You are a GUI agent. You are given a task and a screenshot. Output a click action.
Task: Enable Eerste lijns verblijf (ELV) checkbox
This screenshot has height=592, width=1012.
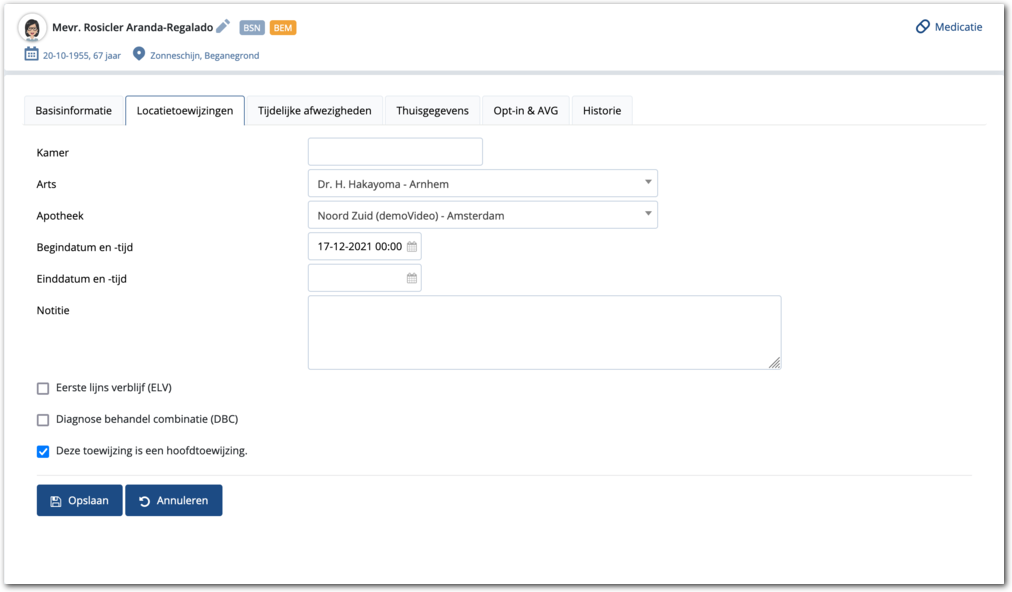[x=43, y=389]
